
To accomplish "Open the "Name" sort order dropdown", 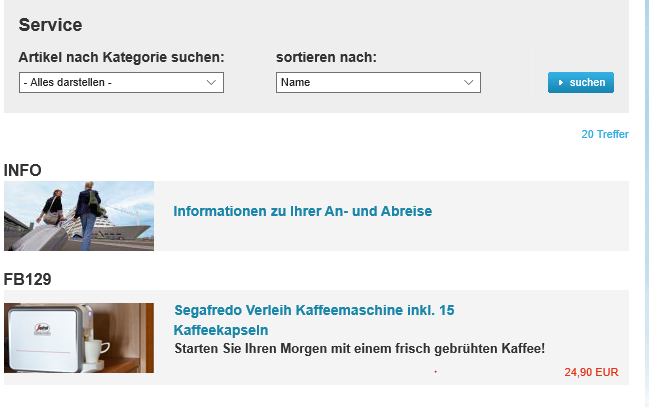I will pos(377,83).
